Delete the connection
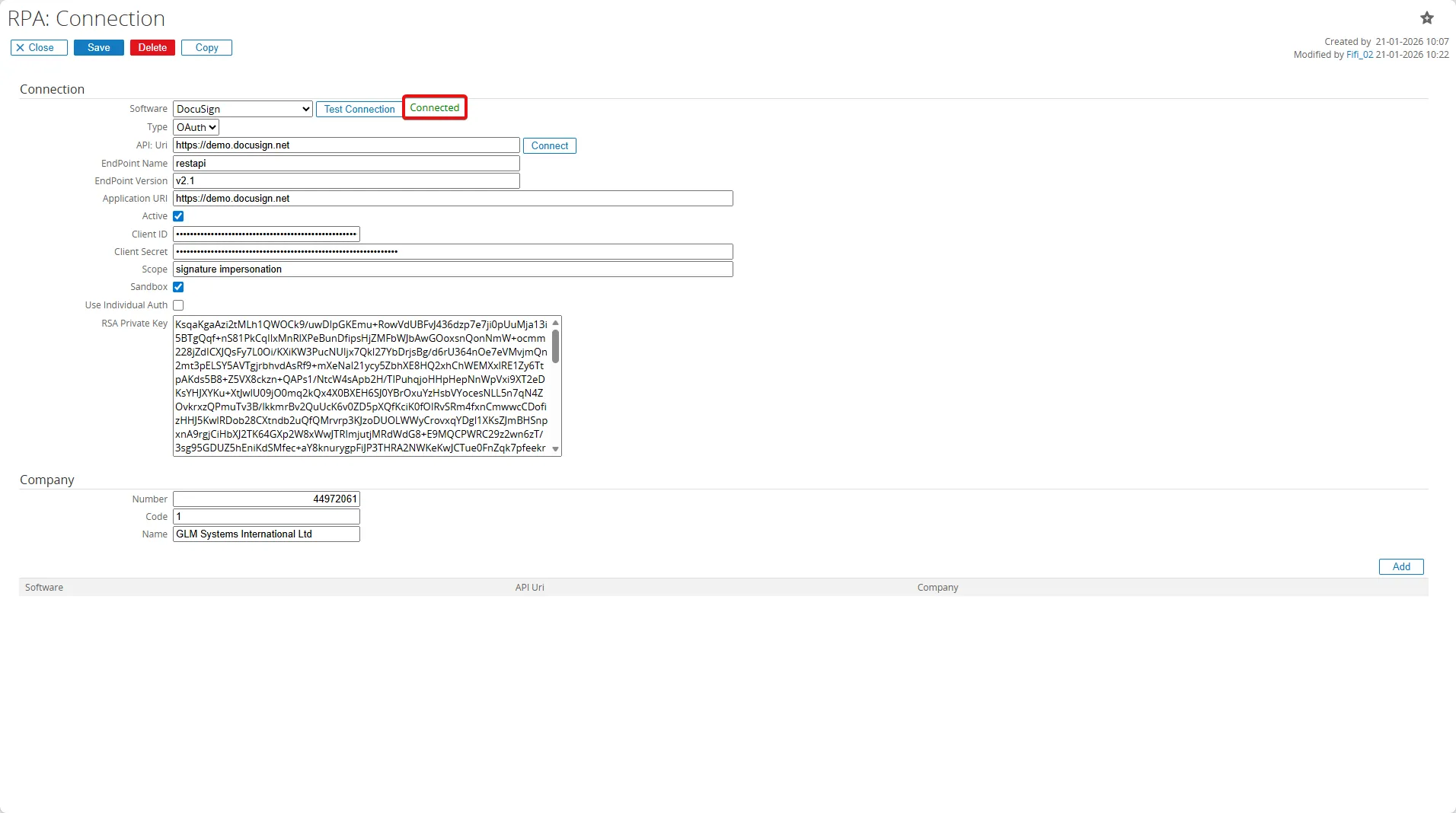The image size is (1456, 813). 151,47
